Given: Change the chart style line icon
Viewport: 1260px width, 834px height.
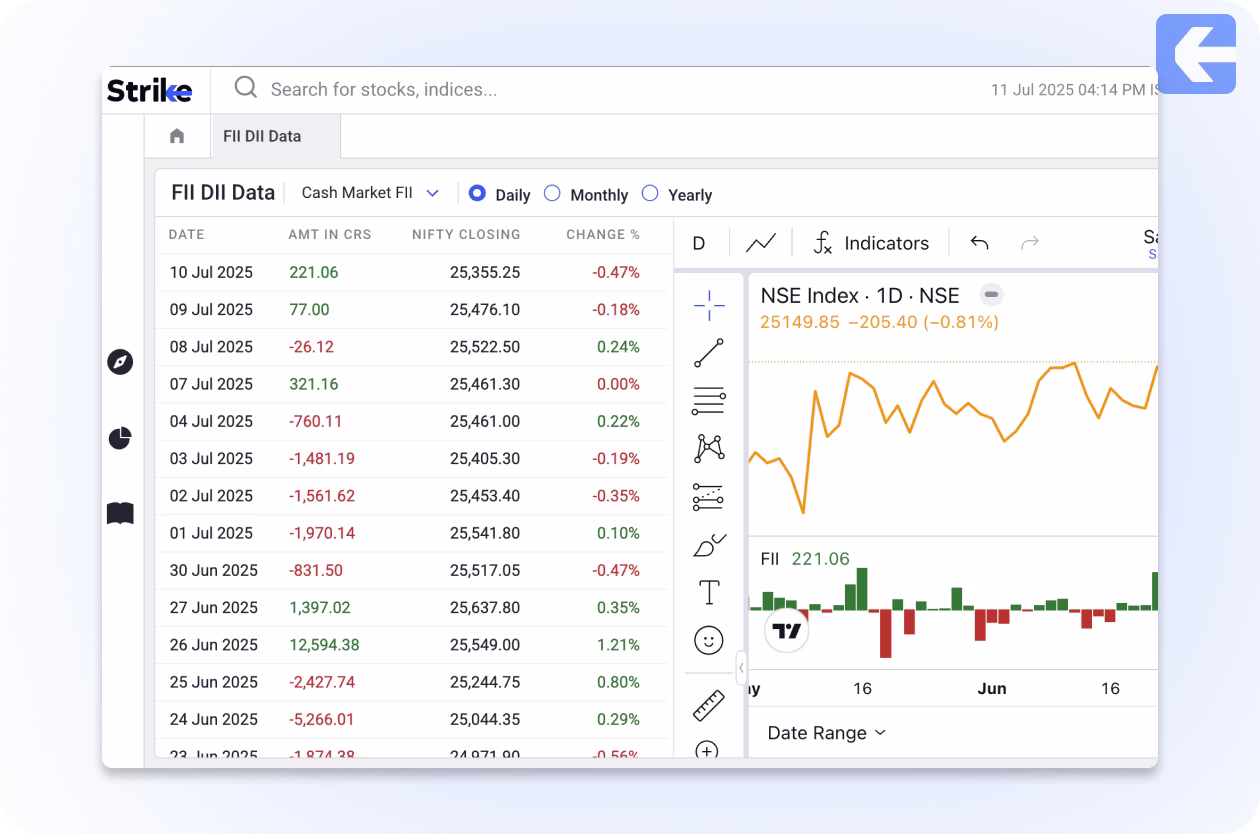Looking at the screenshot, I should (761, 243).
